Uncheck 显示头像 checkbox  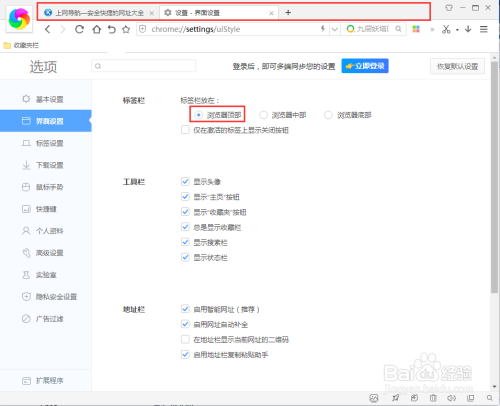coord(185,181)
